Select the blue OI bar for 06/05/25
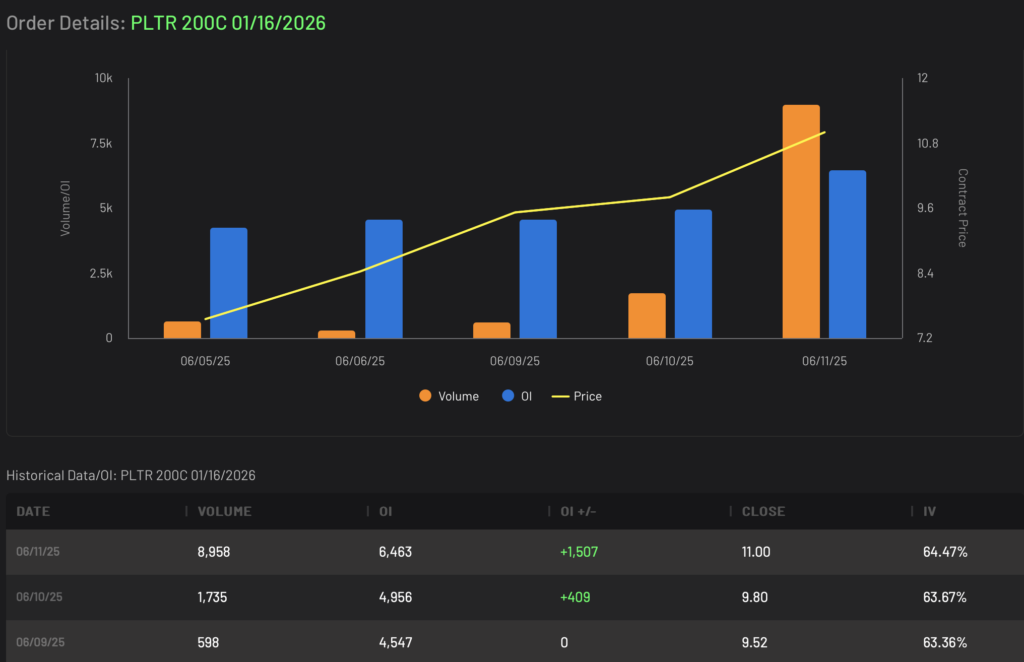 click(229, 283)
